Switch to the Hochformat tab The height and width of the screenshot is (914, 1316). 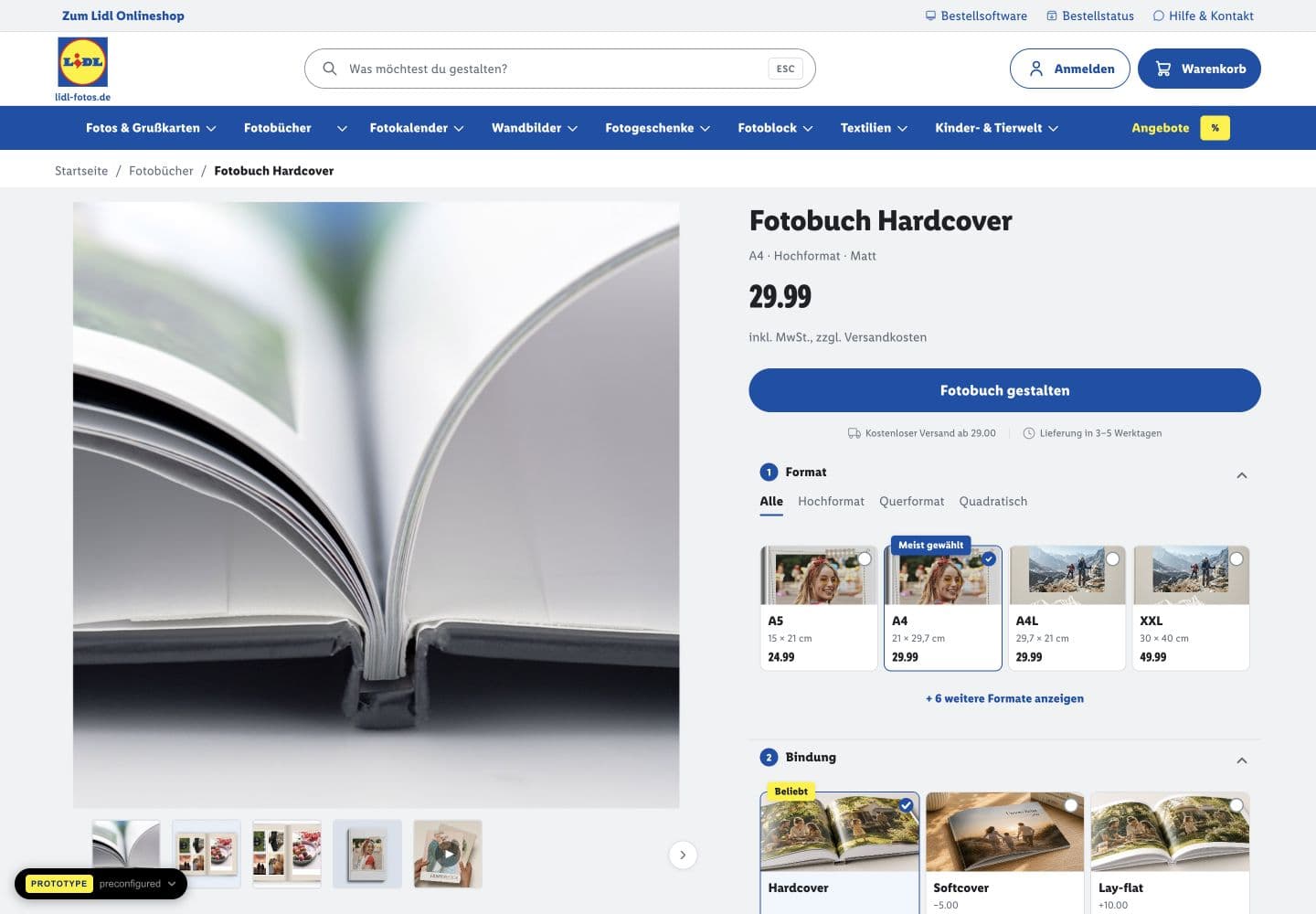click(x=831, y=501)
